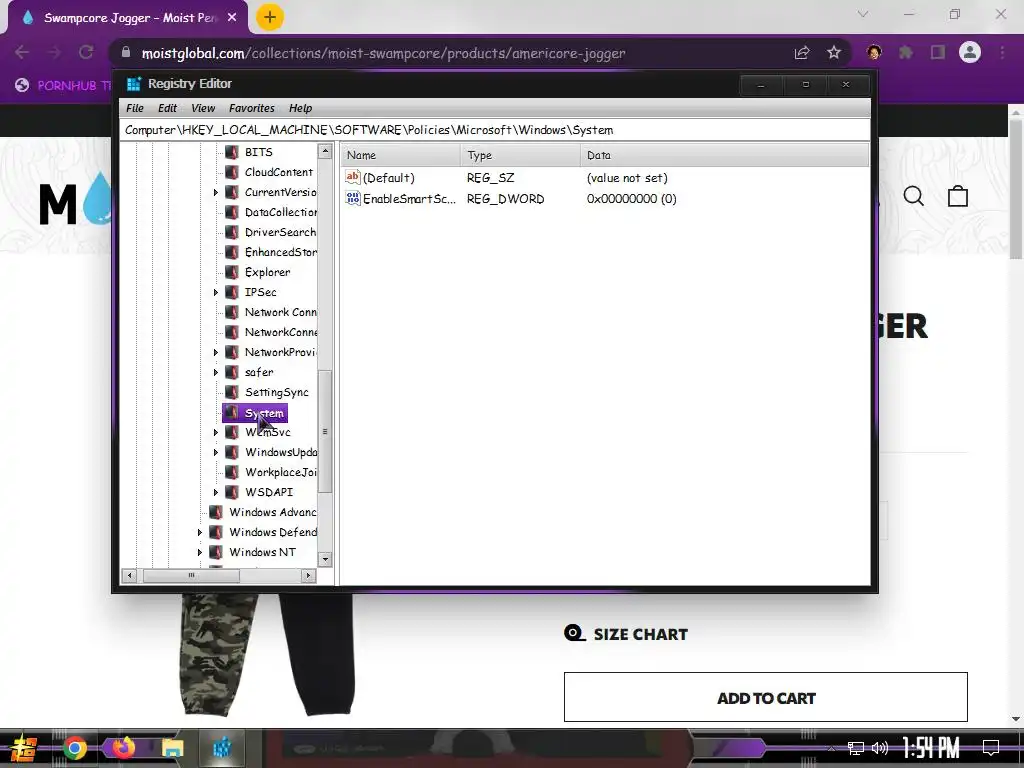
Task: Click tree horizontal scroll left arrow
Action: 129,575
